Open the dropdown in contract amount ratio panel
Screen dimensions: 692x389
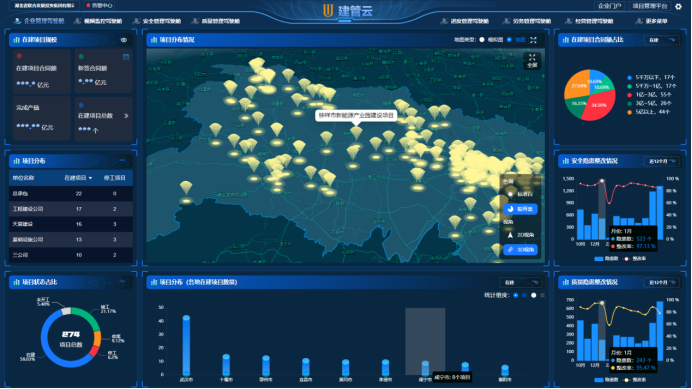tap(662, 40)
